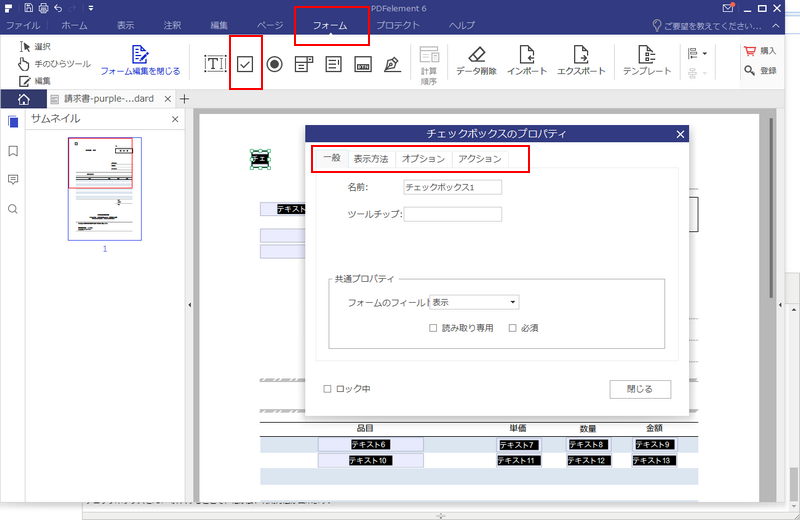This screenshot has width=800, height=520.
Task: Open the アクション properties tab
Action: tap(480, 159)
